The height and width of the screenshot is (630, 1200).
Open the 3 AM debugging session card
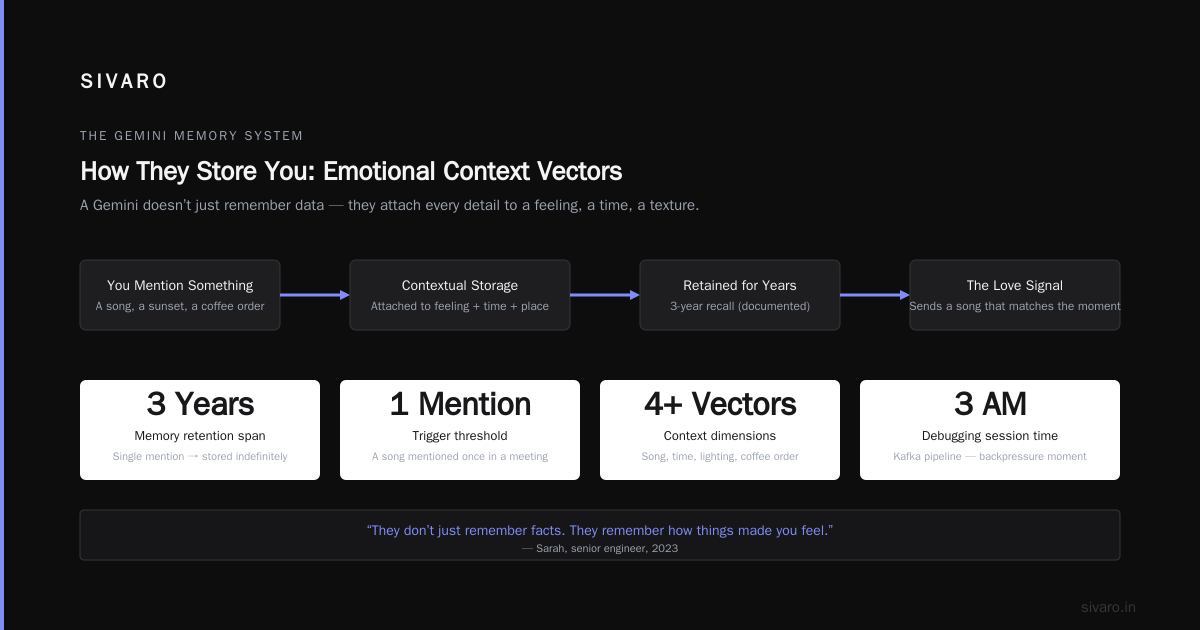[x=990, y=430]
